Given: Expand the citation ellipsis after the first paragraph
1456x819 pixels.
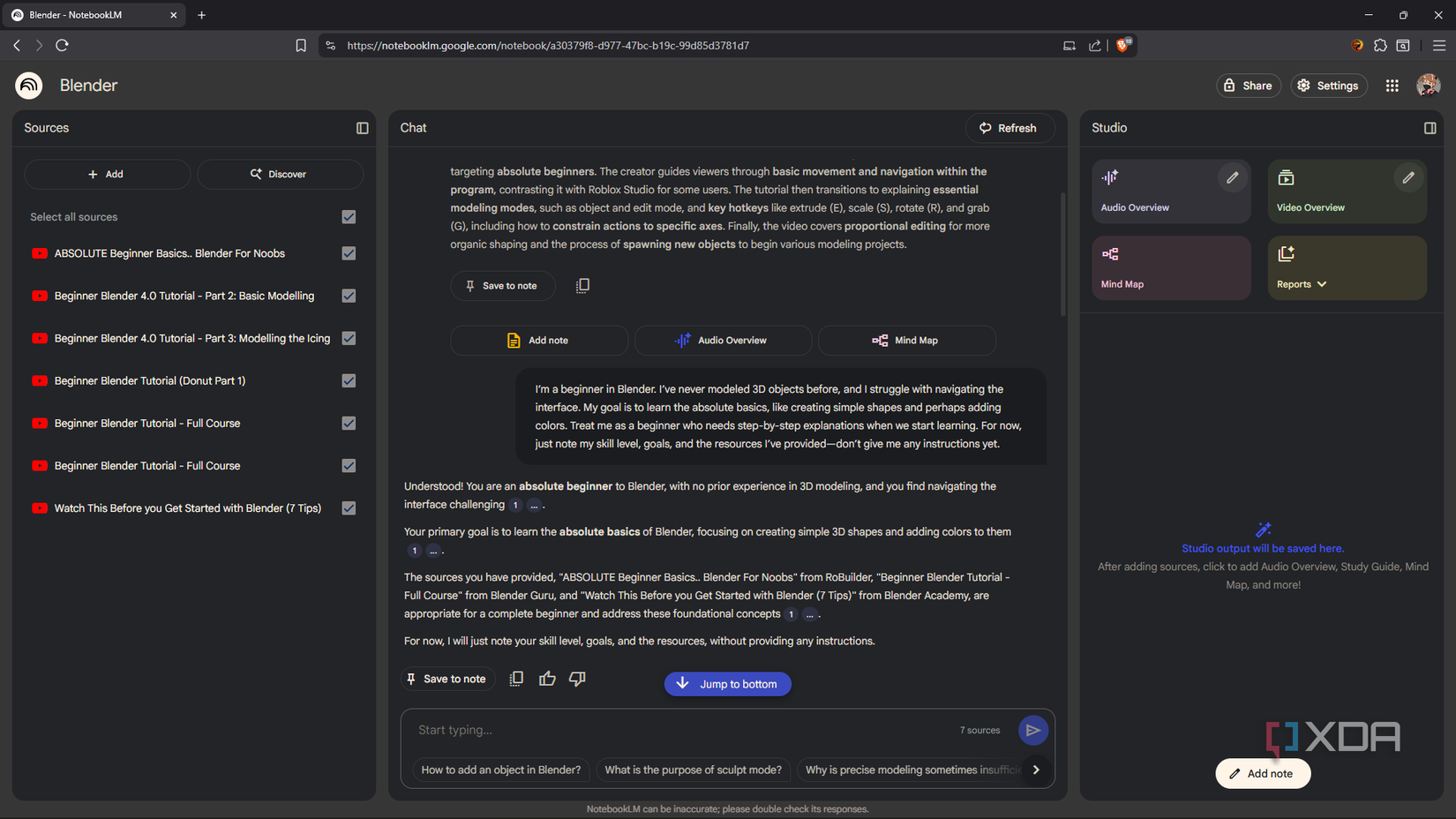Looking at the screenshot, I should (x=534, y=505).
